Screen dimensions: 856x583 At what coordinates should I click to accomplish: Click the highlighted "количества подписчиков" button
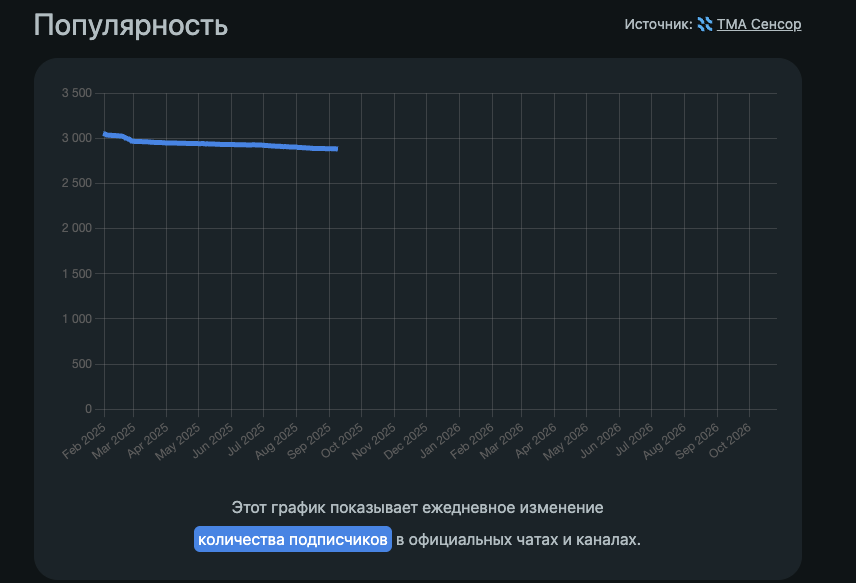(x=293, y=539)
